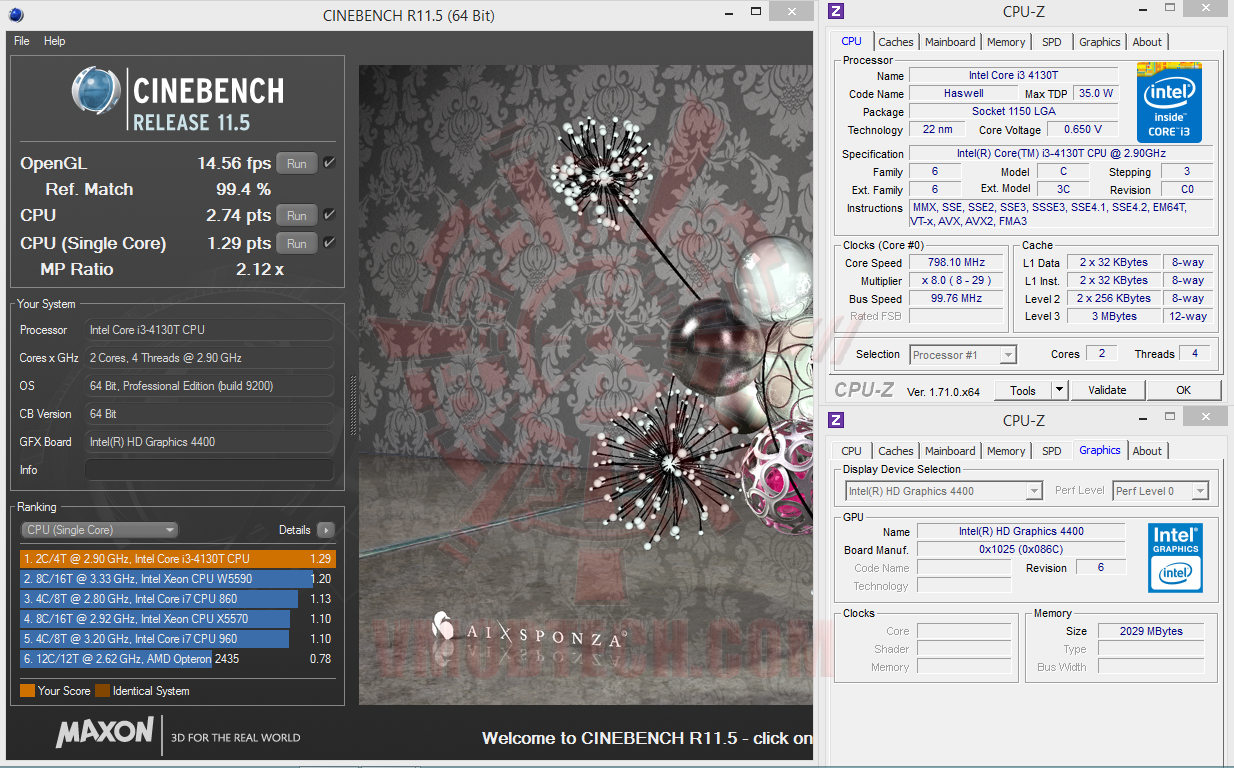Click the panel splitter handle beside render view
Viewport: 1234px width, 768px height.
[352, 405]
